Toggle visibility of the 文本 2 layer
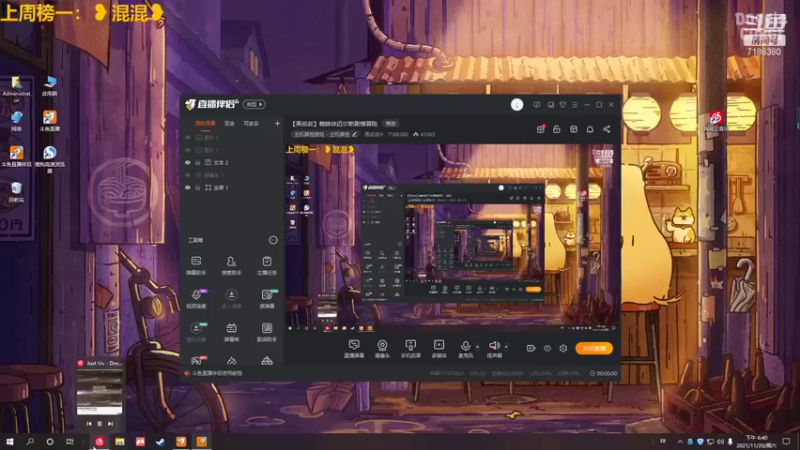This screenshot has height=450, width=800. tap(188, 163)
